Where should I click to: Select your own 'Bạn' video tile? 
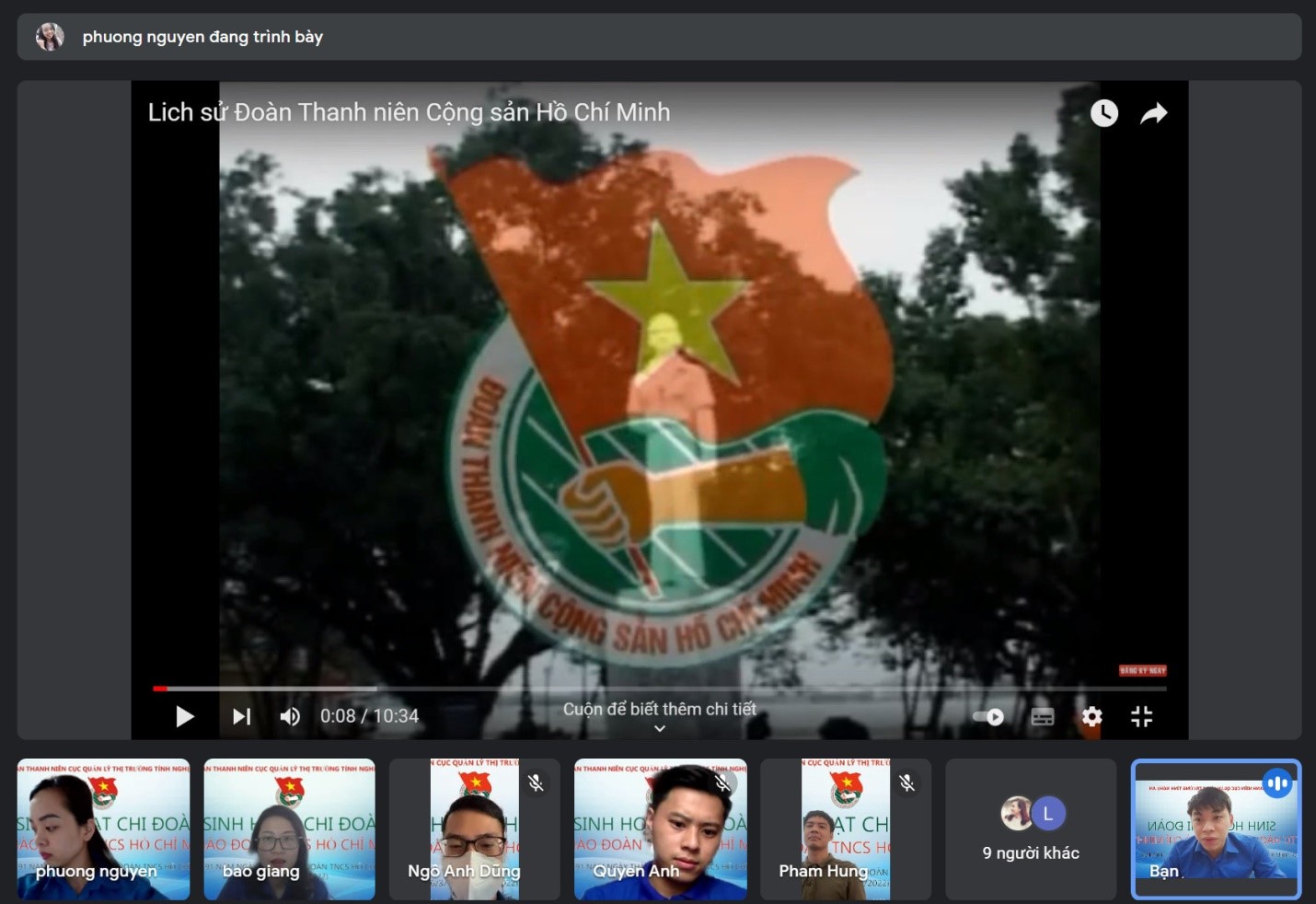(x=1216, y=829)
